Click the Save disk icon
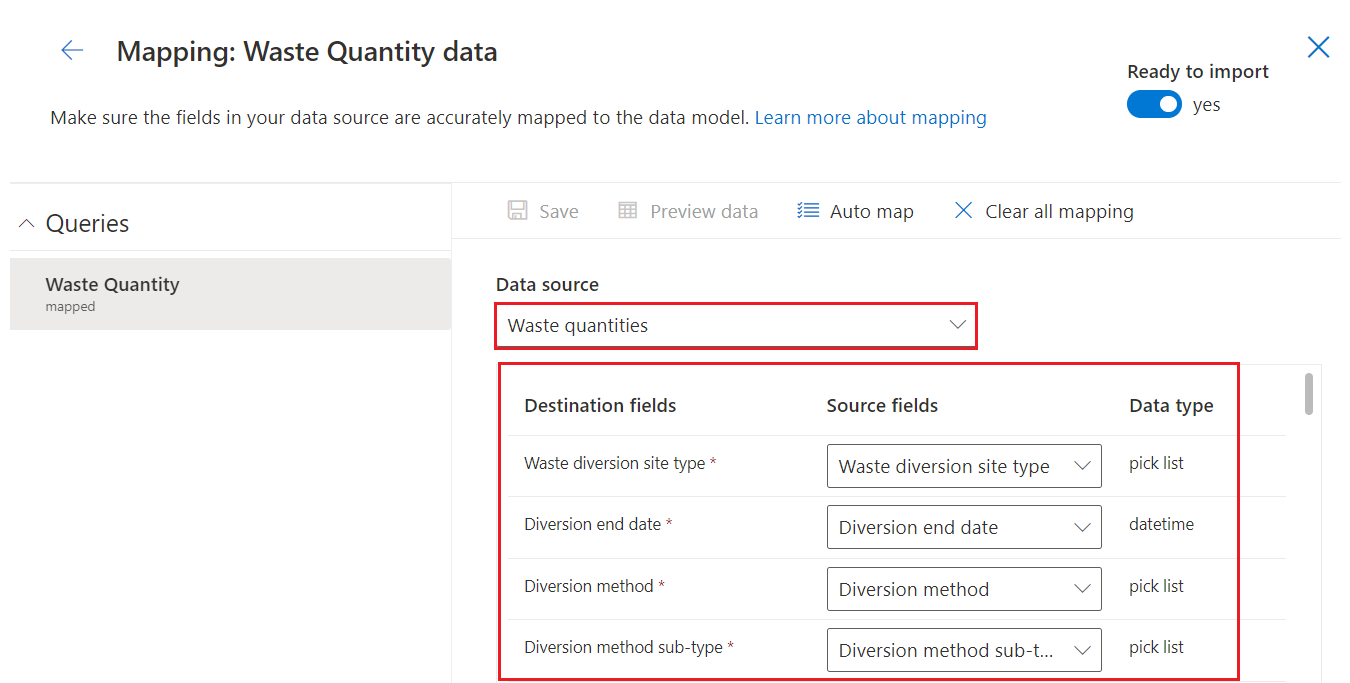Viewport: 1350px width, 683px height. click(x=517, y=211)
